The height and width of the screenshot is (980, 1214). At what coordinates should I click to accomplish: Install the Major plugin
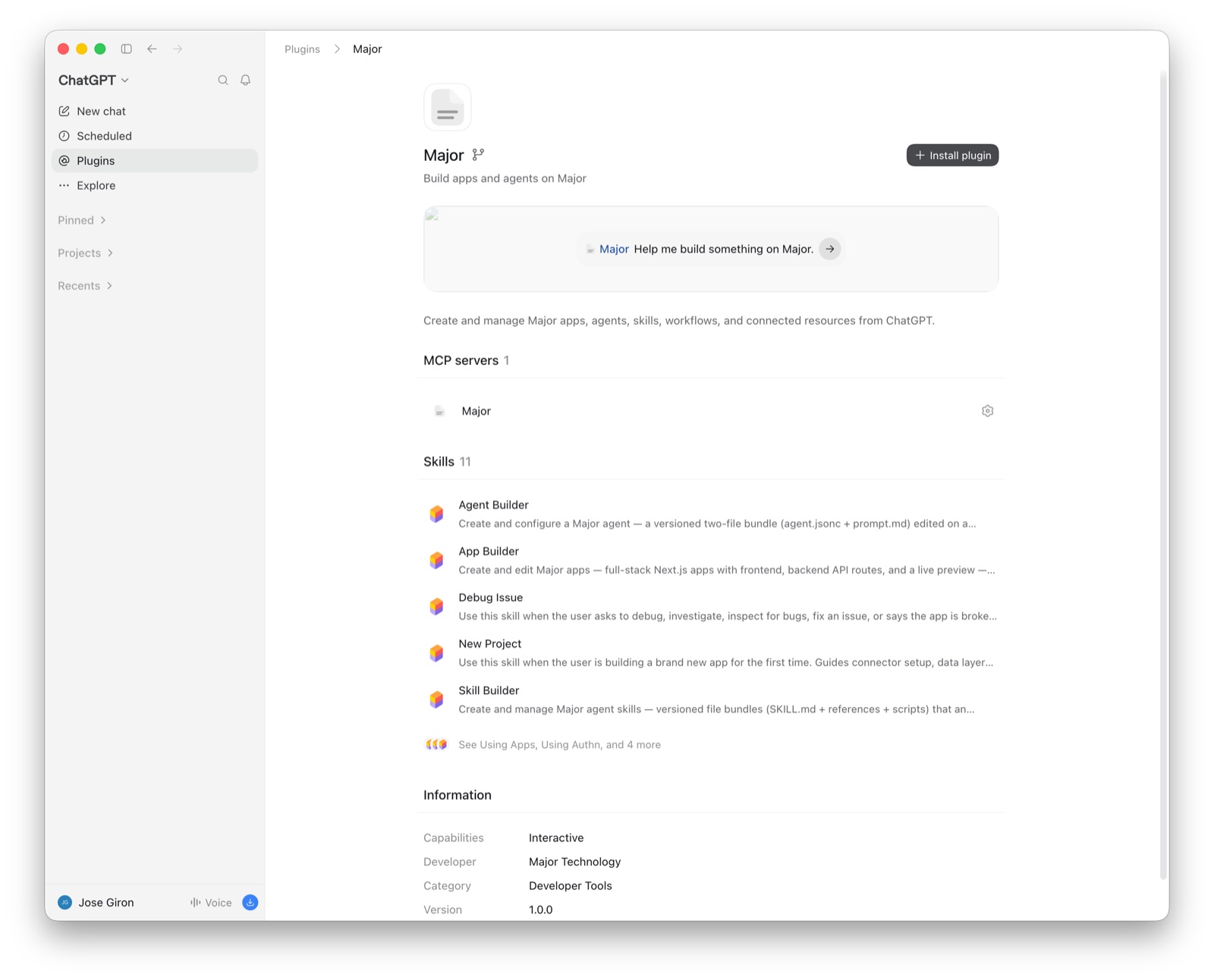tap(952, 155)
